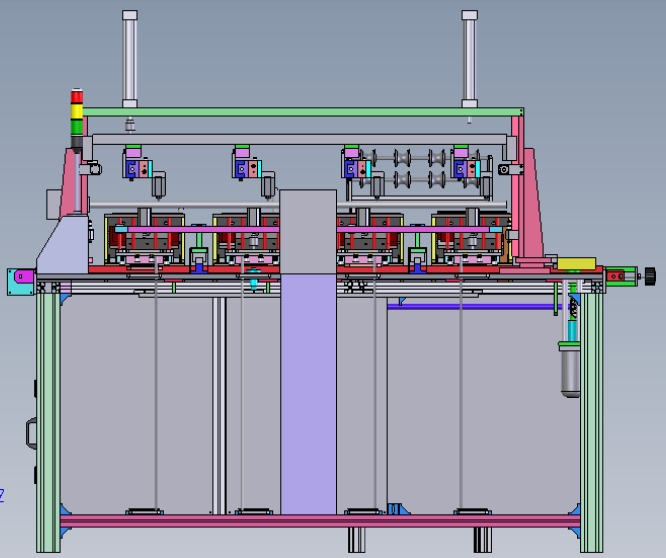Select the green segment of the signal tower

click(x=77, y=127)
